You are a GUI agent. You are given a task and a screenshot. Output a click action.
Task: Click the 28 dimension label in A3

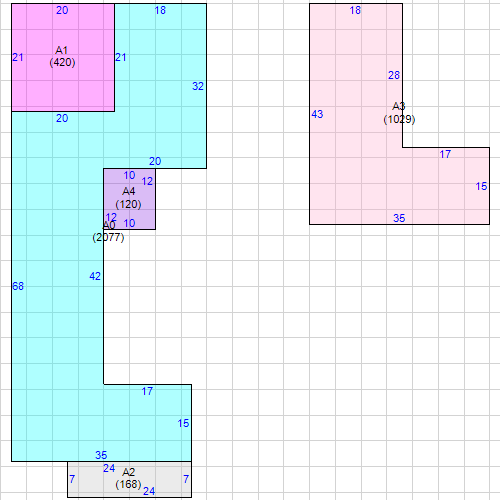394,75
